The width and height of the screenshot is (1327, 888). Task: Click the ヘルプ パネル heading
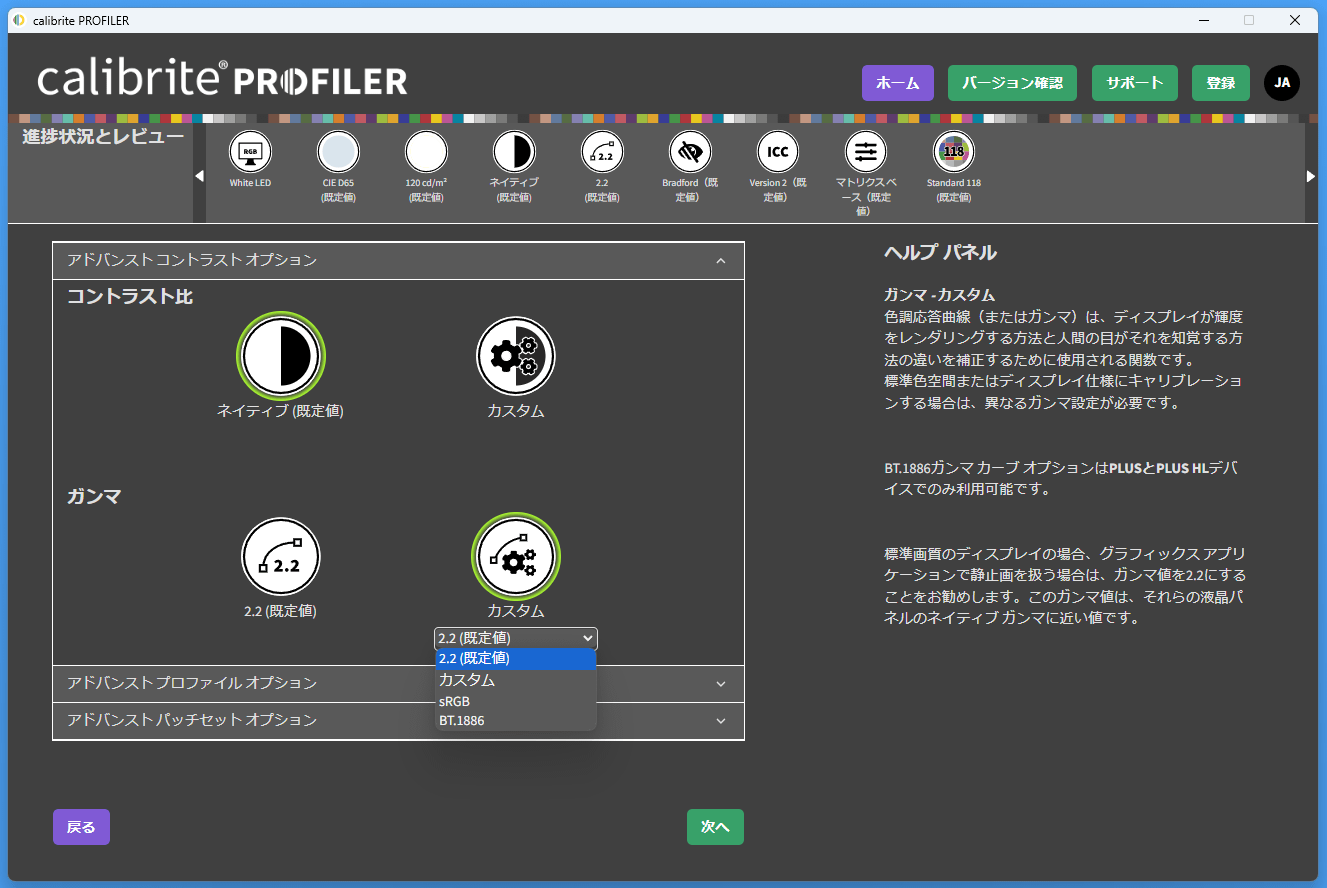(x=940, y=252)
